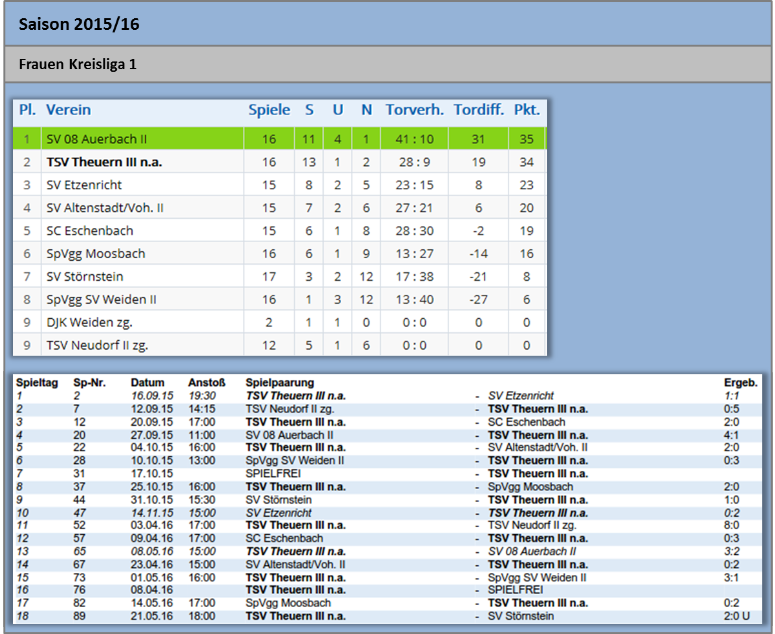The image size is (775, 634).
Task: Click the fixture date '04.10.15'
Action: coord(152,448)
